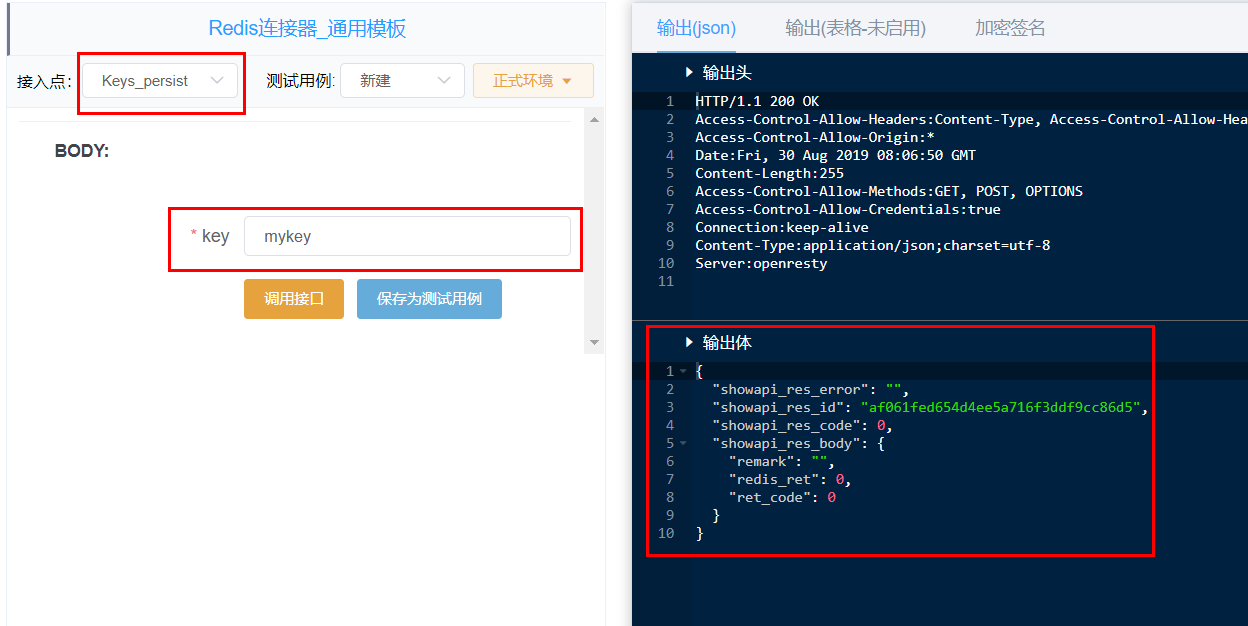This screenshot has height=626, width=1248.
Task: Switch to the 加密签名 tab
Action: [1010, 28]
